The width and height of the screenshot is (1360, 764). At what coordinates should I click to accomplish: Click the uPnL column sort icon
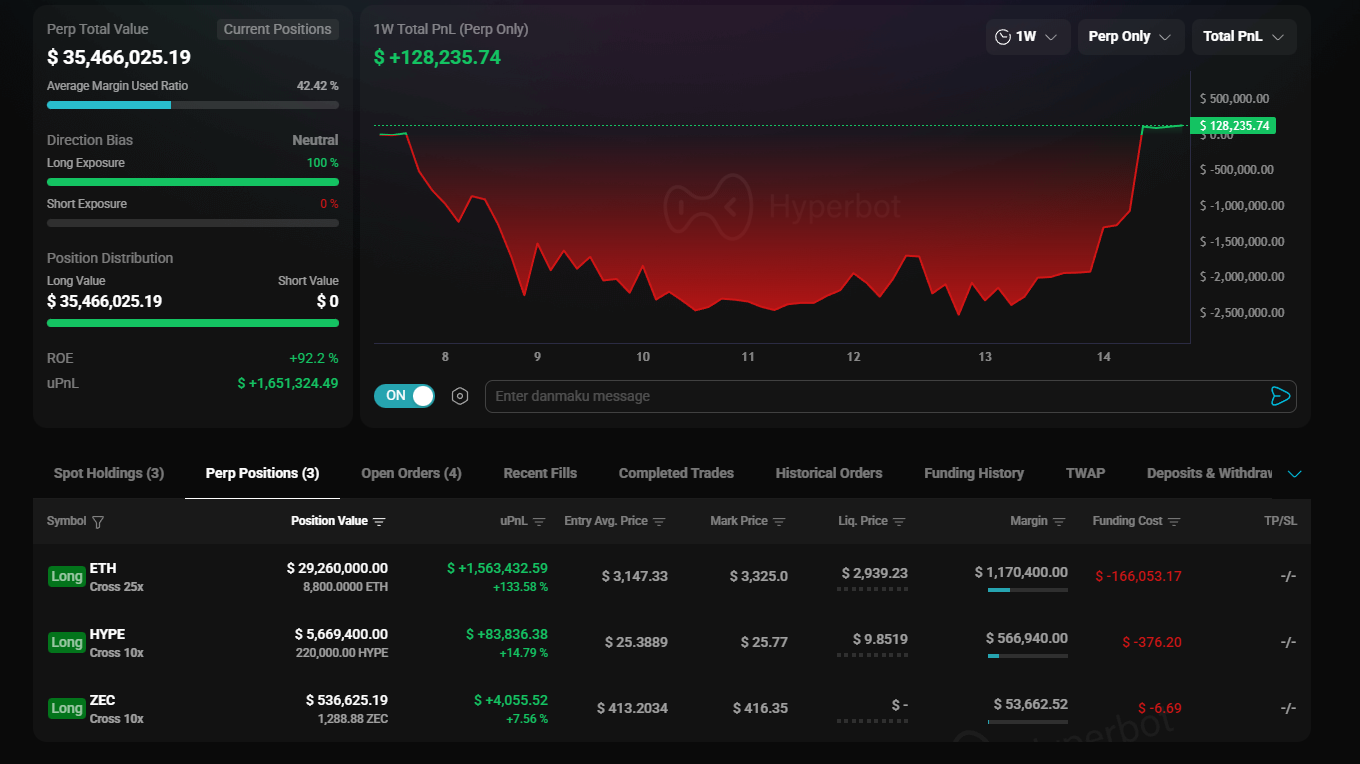coord(539,522)
